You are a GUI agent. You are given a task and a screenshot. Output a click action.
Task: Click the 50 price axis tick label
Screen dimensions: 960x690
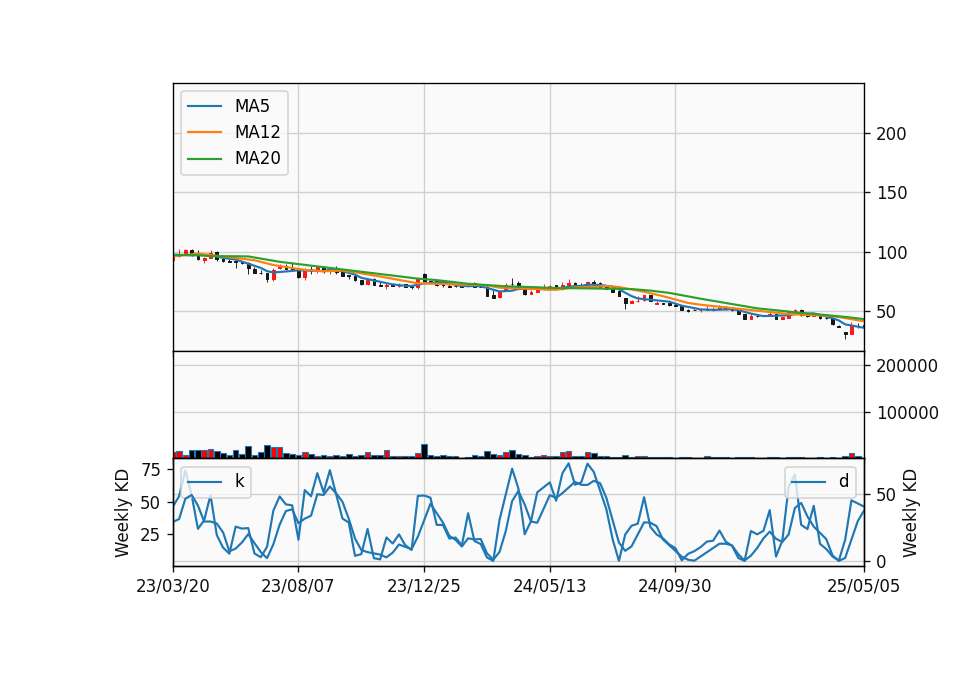(886, 312)
